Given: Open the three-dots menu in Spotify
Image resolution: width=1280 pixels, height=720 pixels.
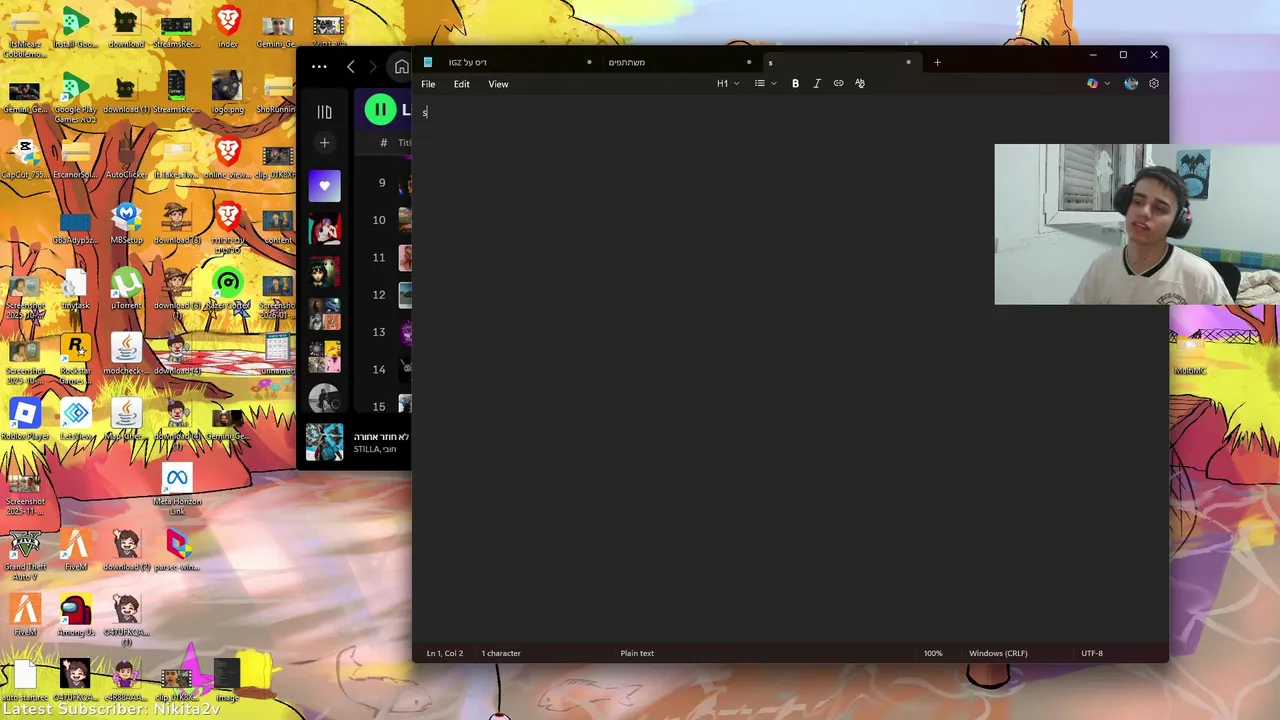Looking at the screenshot, I should coord(319,67).
